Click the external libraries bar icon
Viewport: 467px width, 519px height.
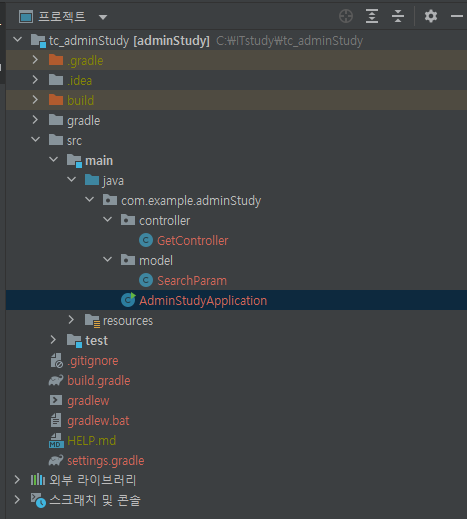(x=38, y=480)
